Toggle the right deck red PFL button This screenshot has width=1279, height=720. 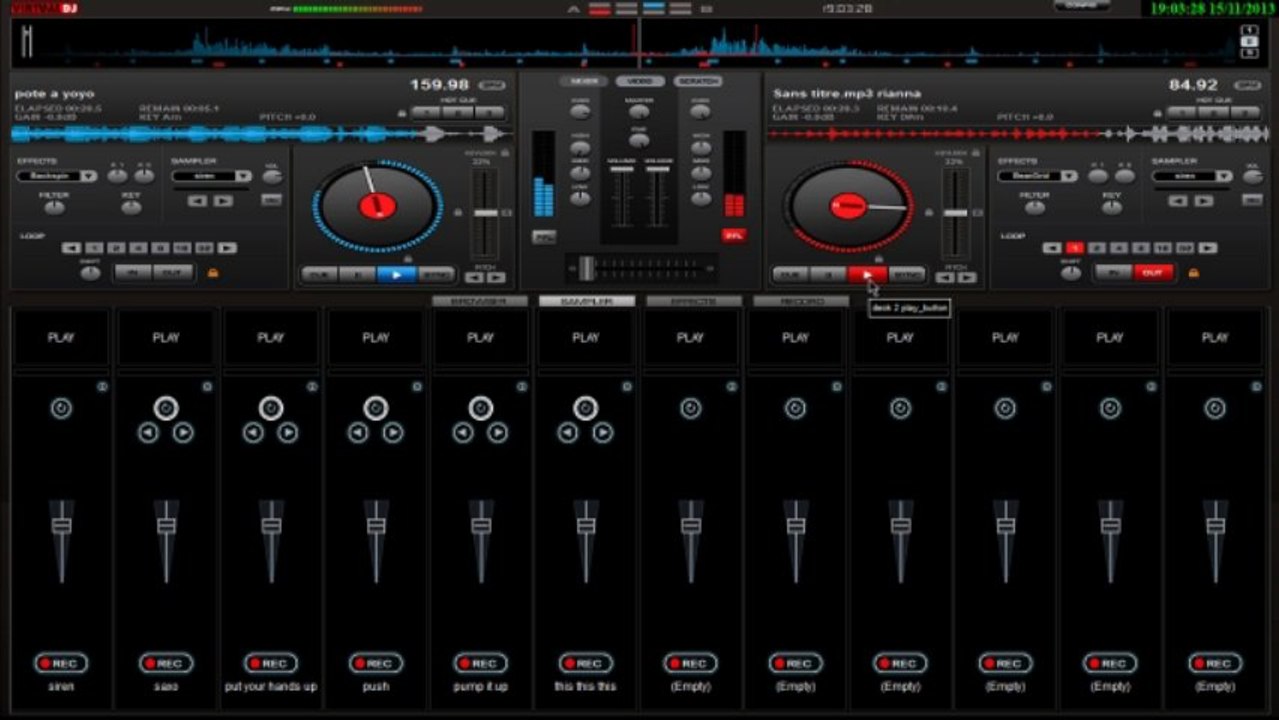click(x=735, y=236)
